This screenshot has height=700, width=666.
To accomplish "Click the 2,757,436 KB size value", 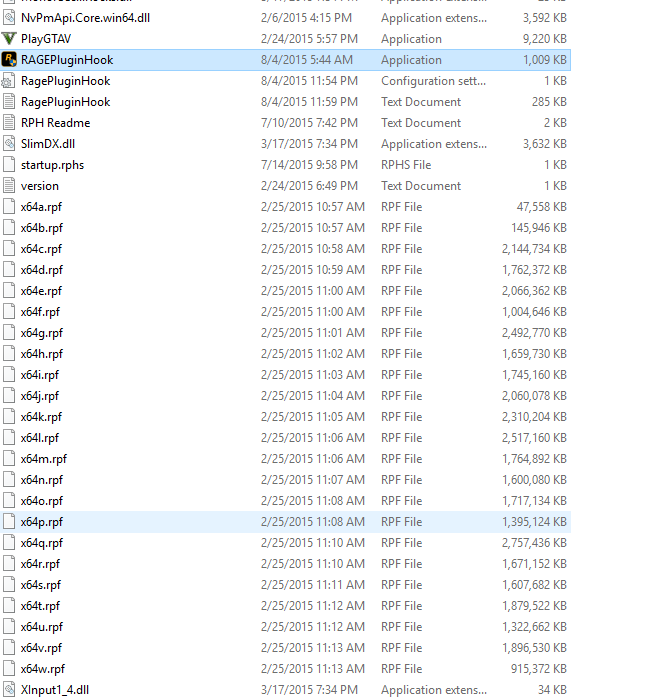I will (534, 543).
